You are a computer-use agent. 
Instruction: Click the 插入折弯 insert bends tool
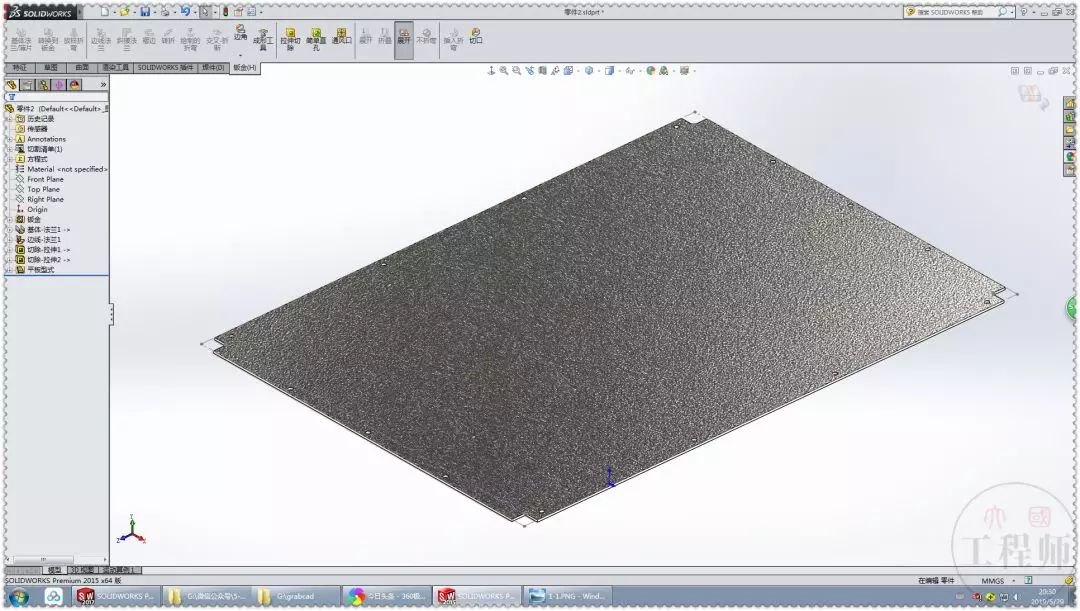coord(453,39)
